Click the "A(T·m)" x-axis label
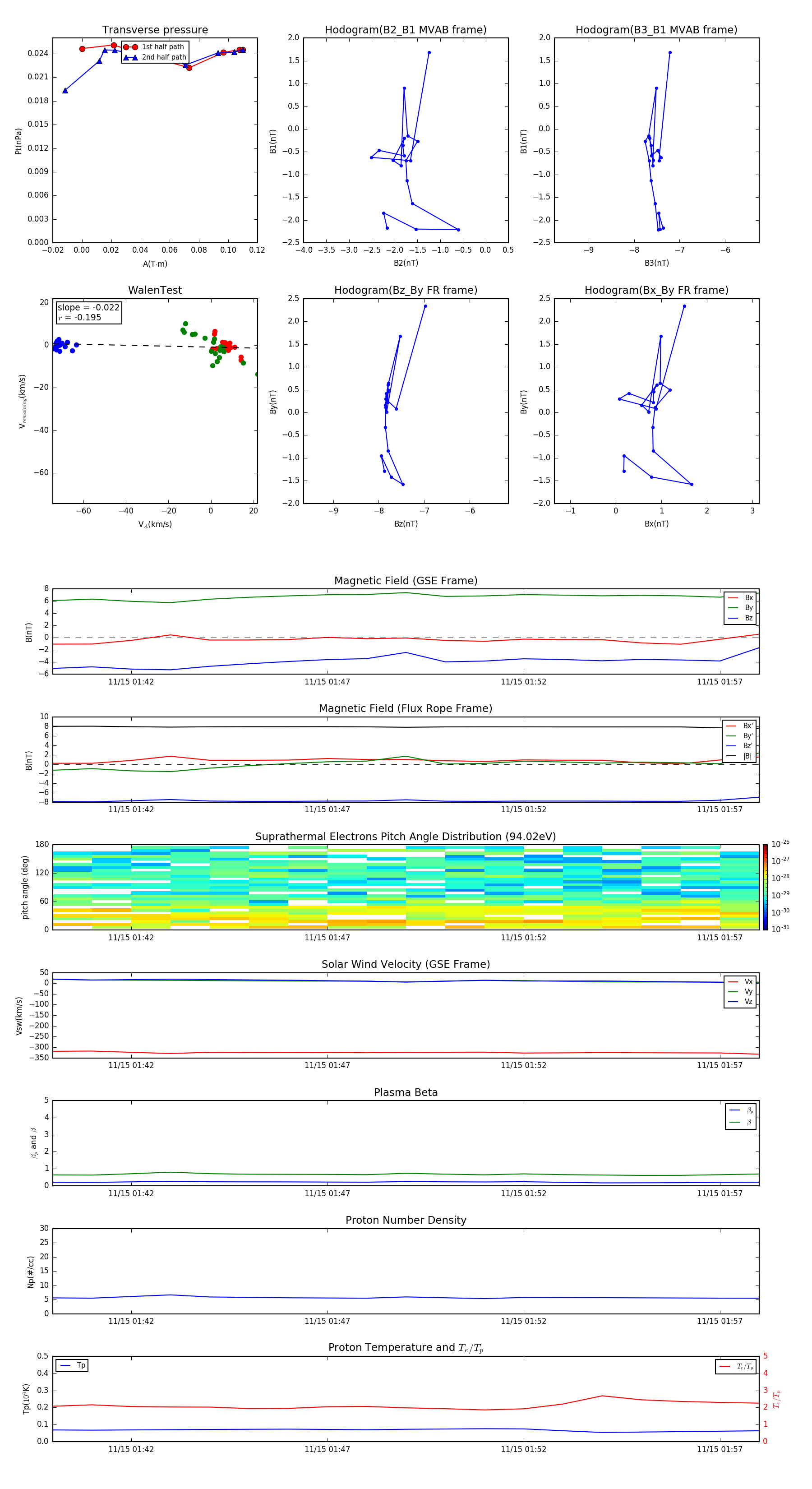The height and width of the screenshot is (1489, 812). click(x=155, y=264)
